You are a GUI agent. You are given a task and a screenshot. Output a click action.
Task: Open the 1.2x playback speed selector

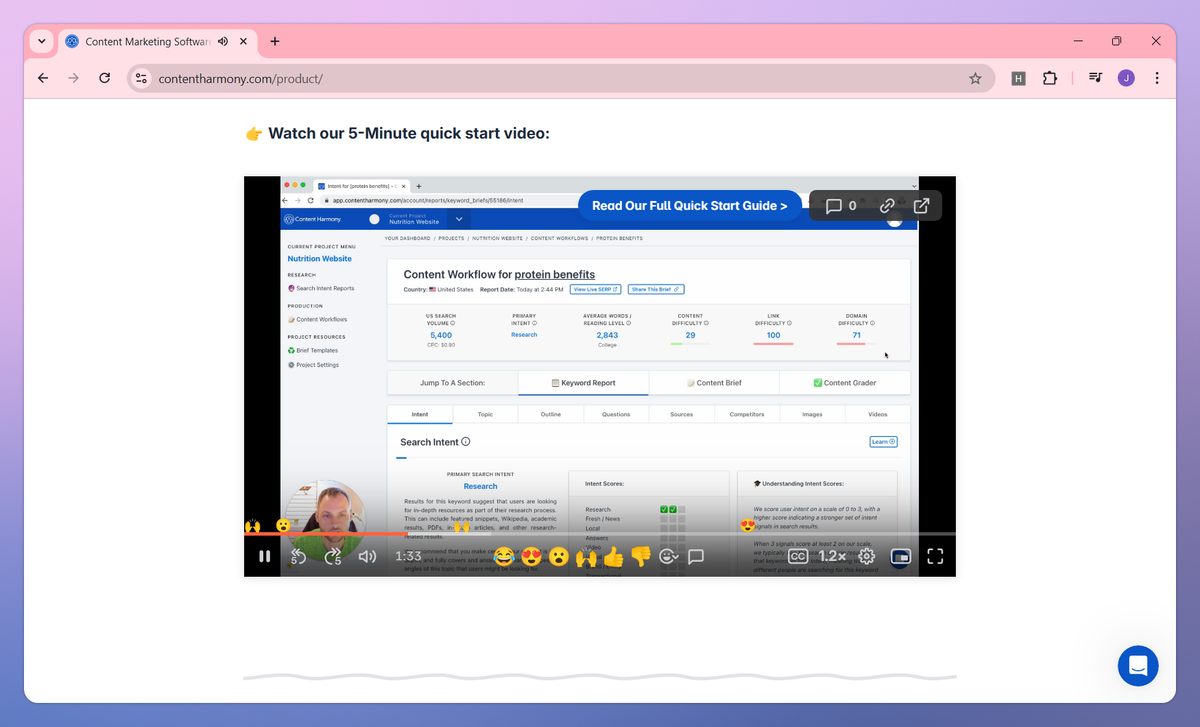point(831,556)
